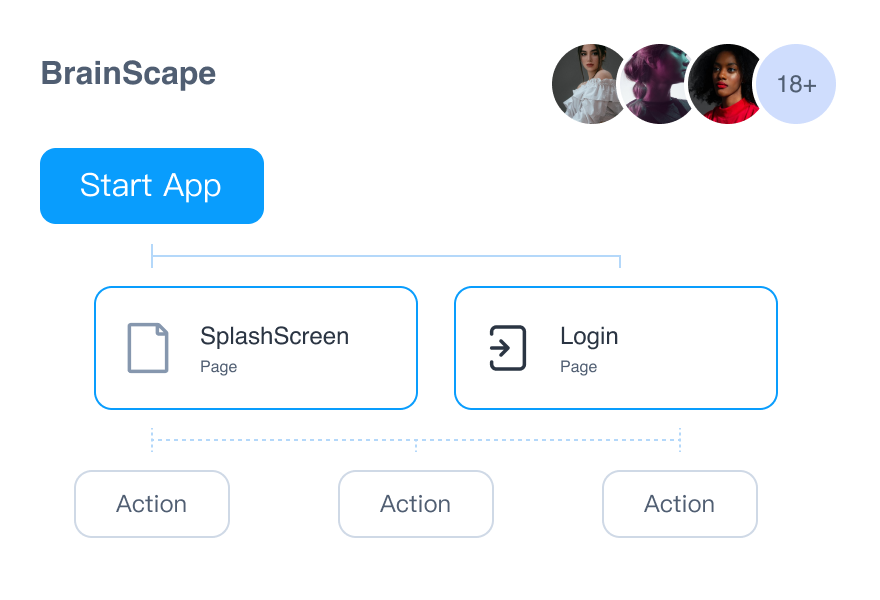Click the middle Action button

pos(416,504)
